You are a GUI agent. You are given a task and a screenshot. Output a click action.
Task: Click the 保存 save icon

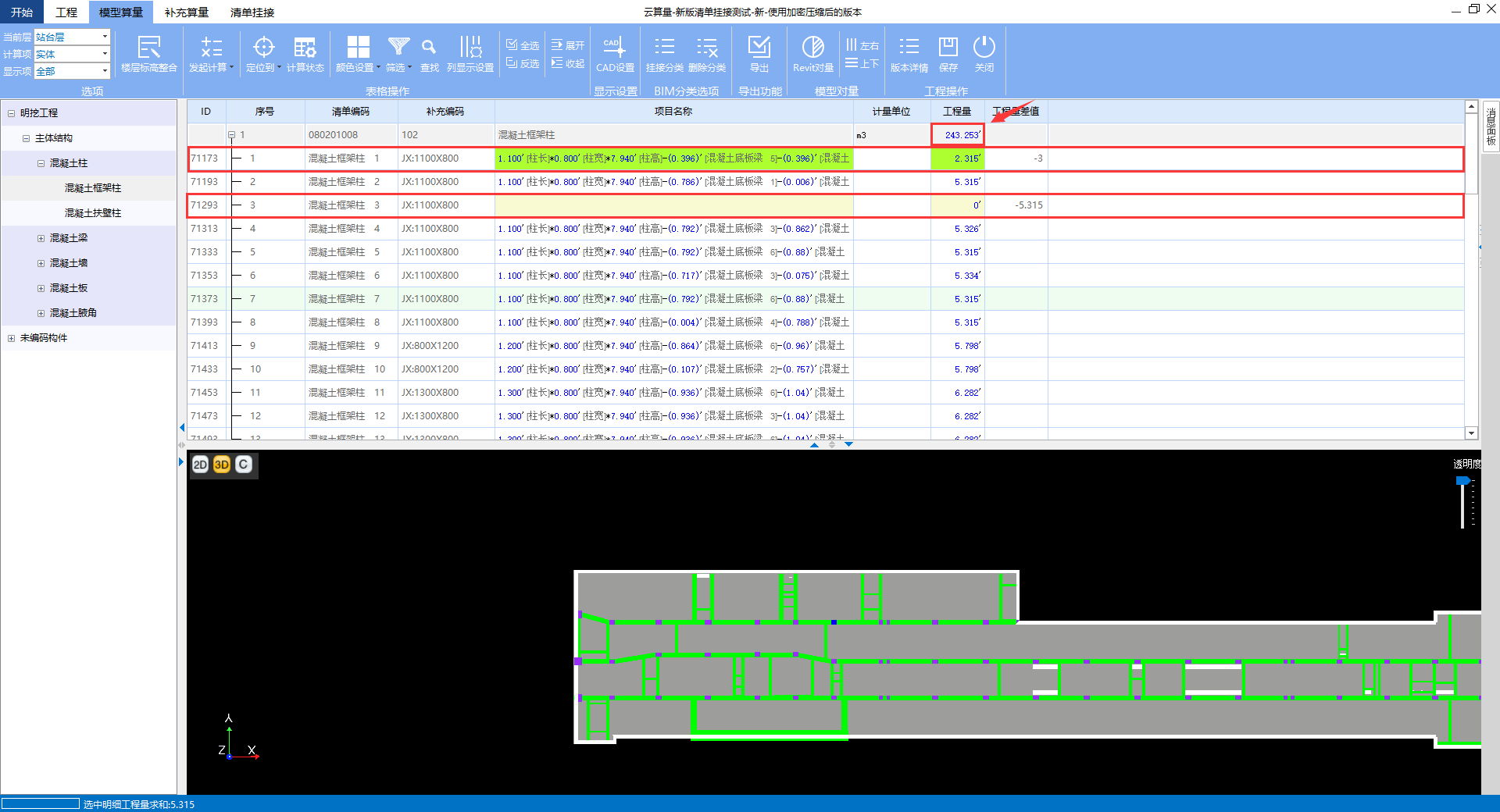948,53
